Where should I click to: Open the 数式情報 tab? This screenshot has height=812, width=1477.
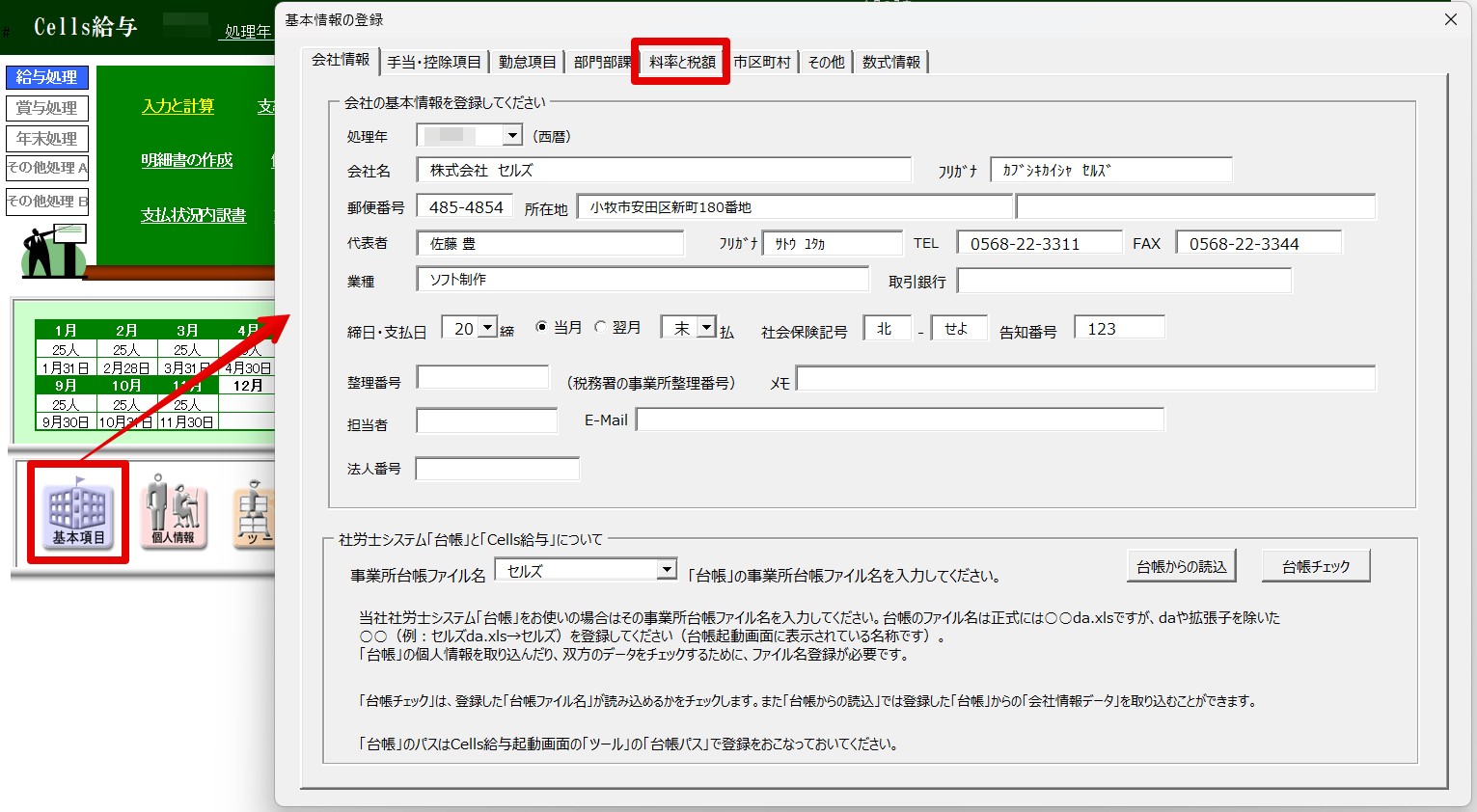[x=891, y=62]
